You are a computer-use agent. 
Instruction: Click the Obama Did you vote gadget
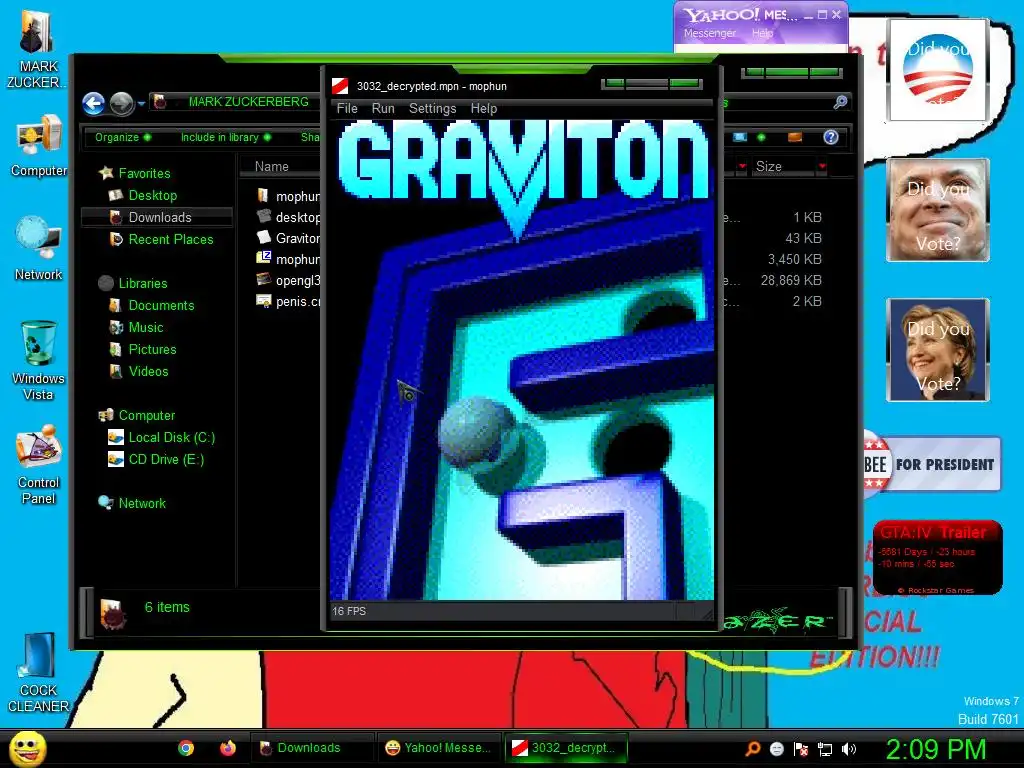[937, 70]
